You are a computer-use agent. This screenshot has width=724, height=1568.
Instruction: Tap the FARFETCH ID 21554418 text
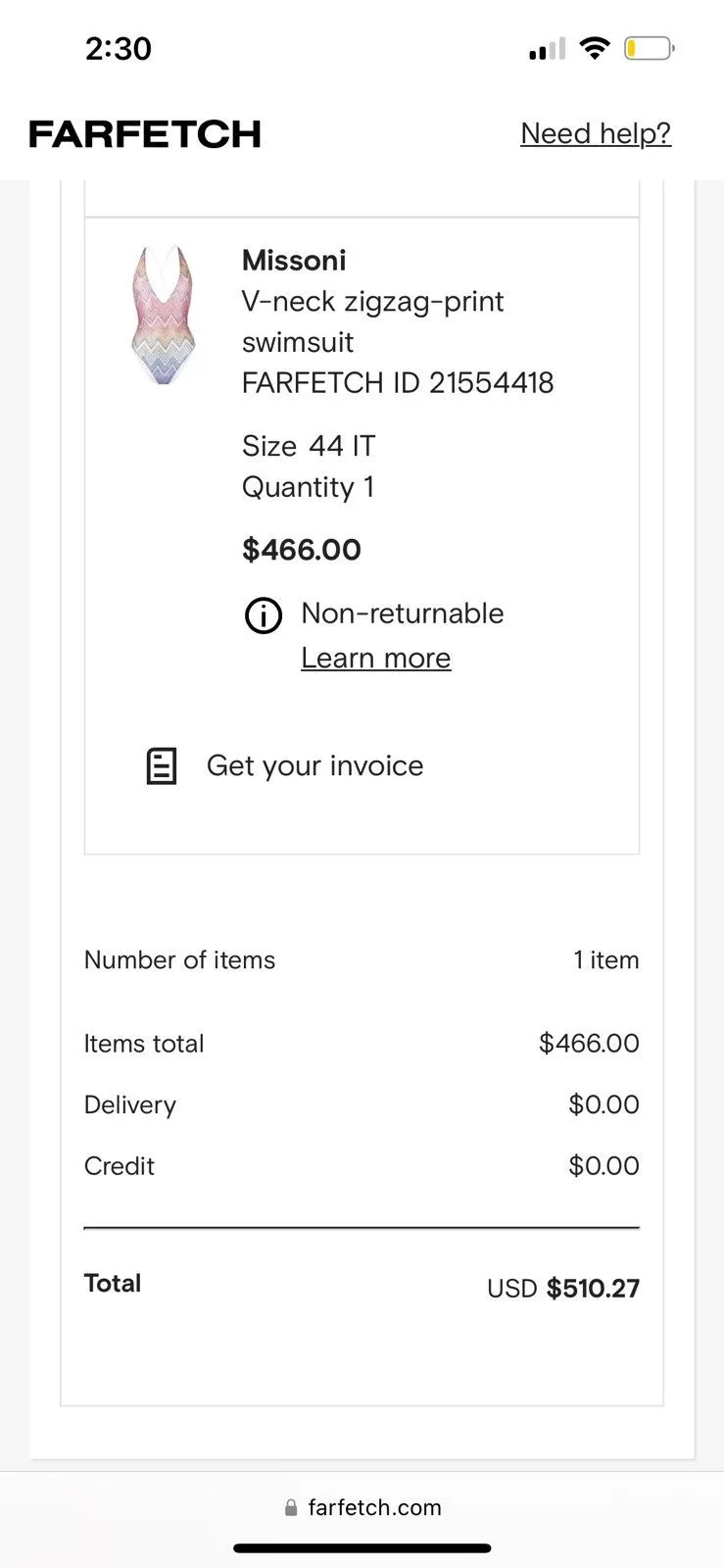(x=398, y=382)
